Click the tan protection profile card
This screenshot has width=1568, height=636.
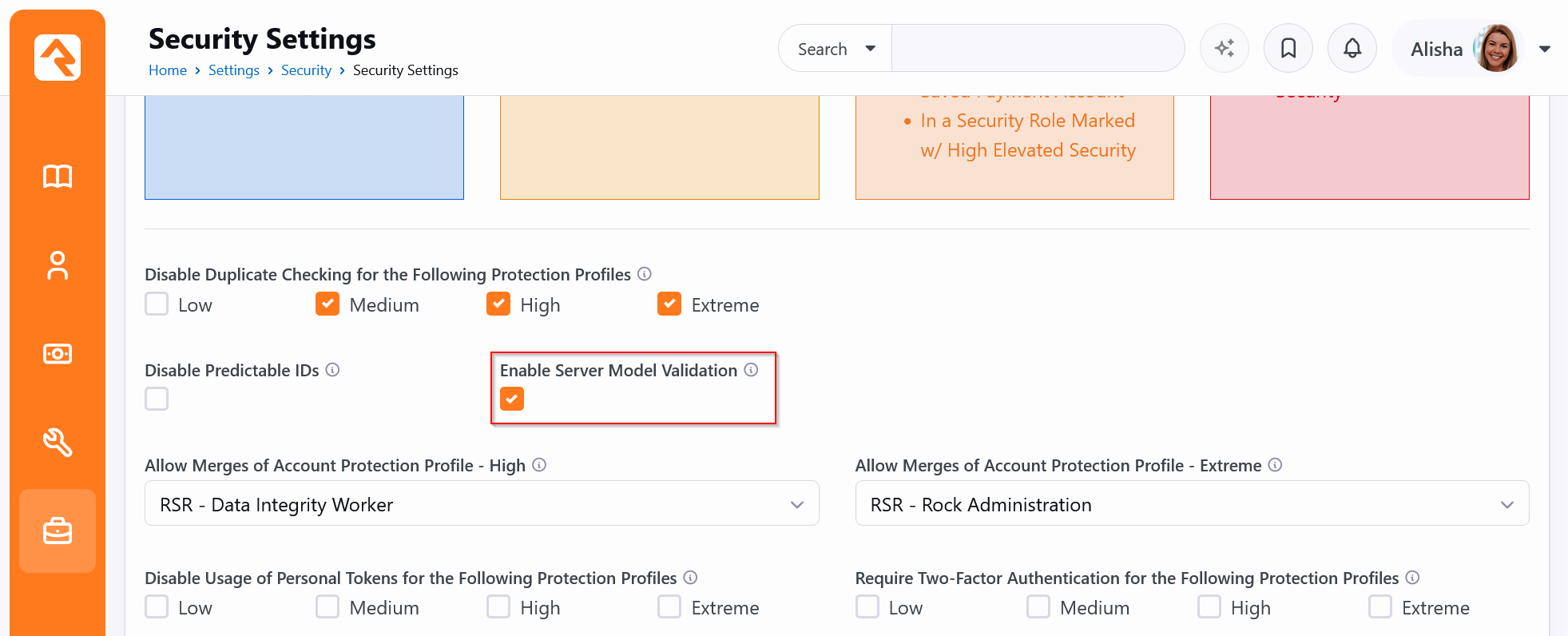click(660, 147)
